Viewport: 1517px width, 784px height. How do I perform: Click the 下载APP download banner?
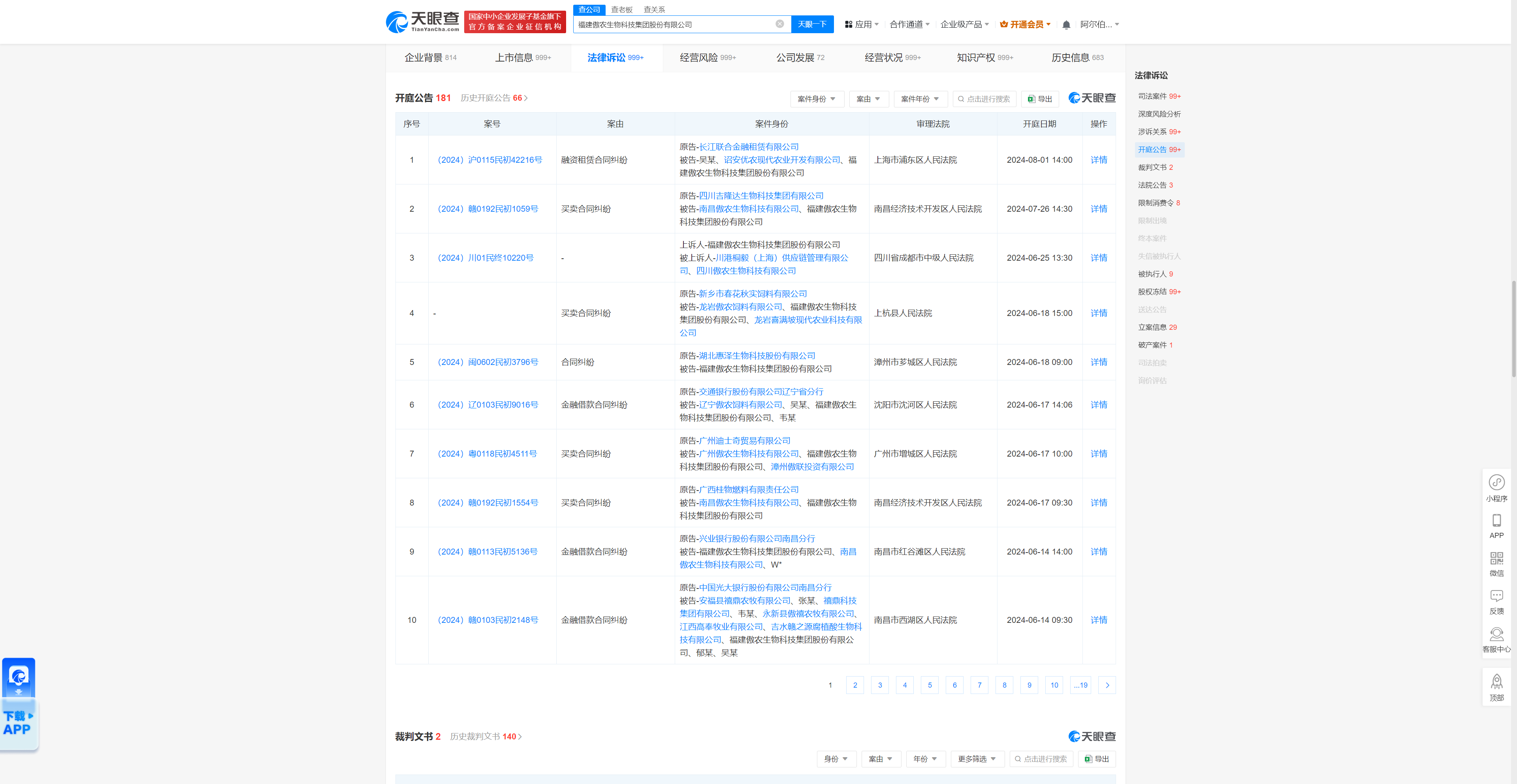(x=19, y=704)
